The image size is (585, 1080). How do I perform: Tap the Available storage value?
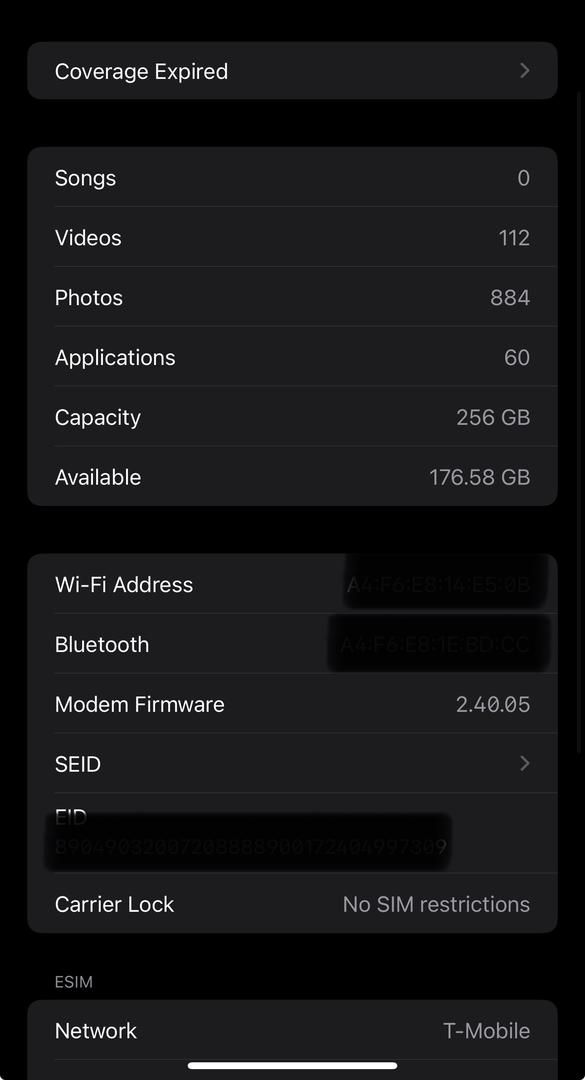[480, 477]
